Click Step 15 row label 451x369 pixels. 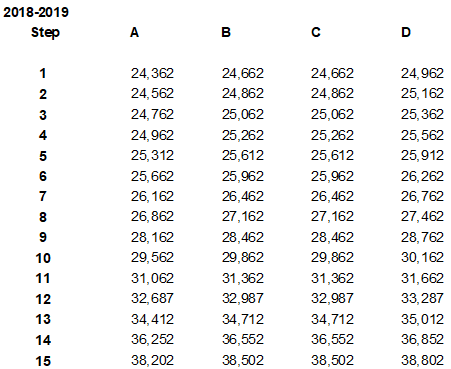[x=43, y=361]
